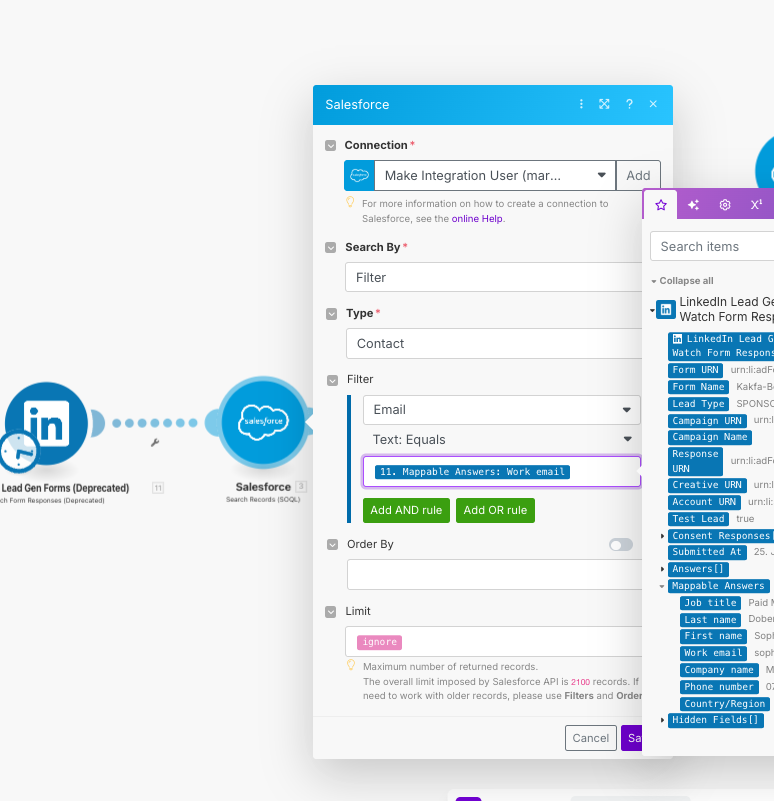This screenshot has width=774, height=801.
Task: Open the star favorites tab in mapping panel
Action: (x=661, y=205)
